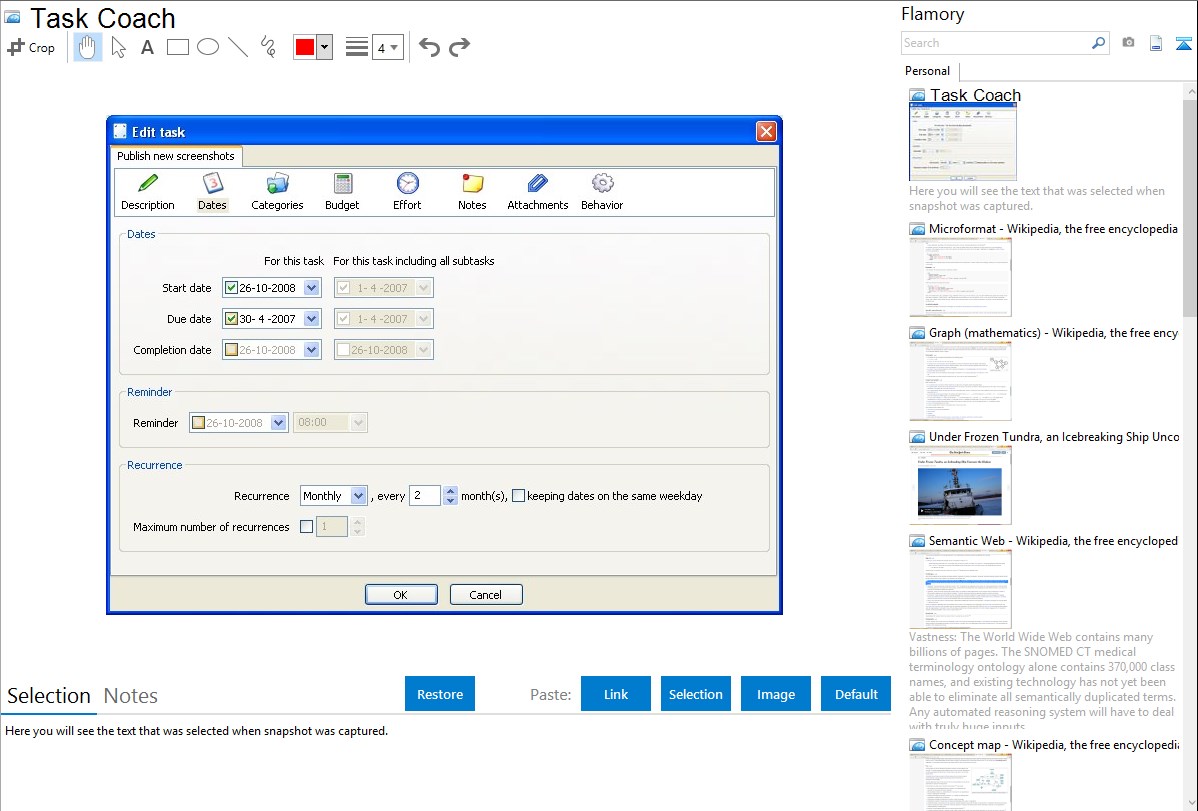Paste as Link
Viewport: 1198px width, 811px height.
pos(616,694)
